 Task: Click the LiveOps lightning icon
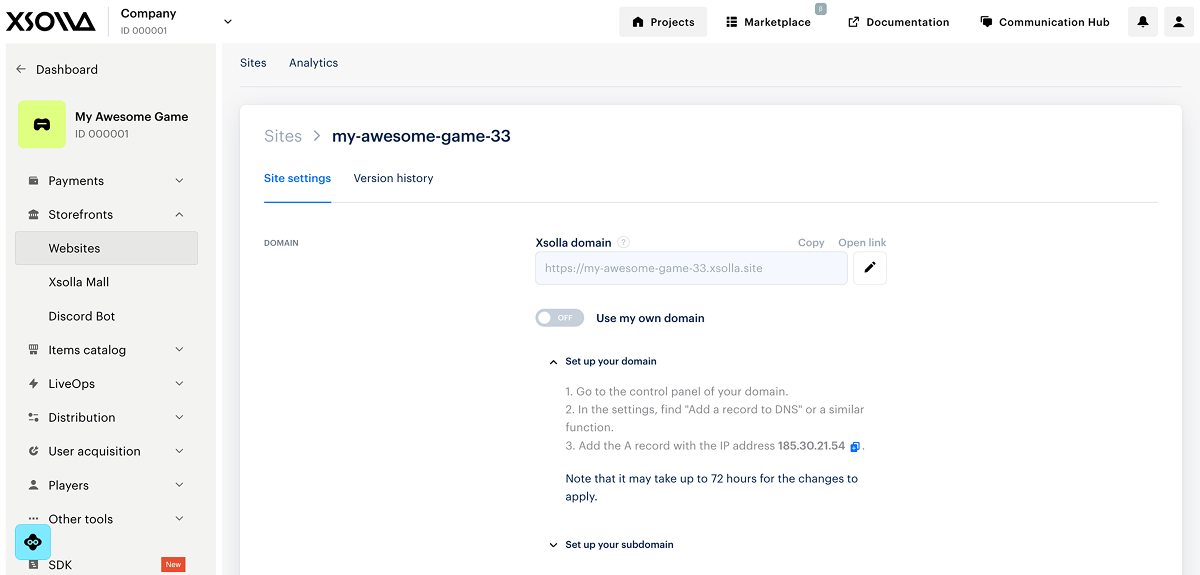pos(34,384)
